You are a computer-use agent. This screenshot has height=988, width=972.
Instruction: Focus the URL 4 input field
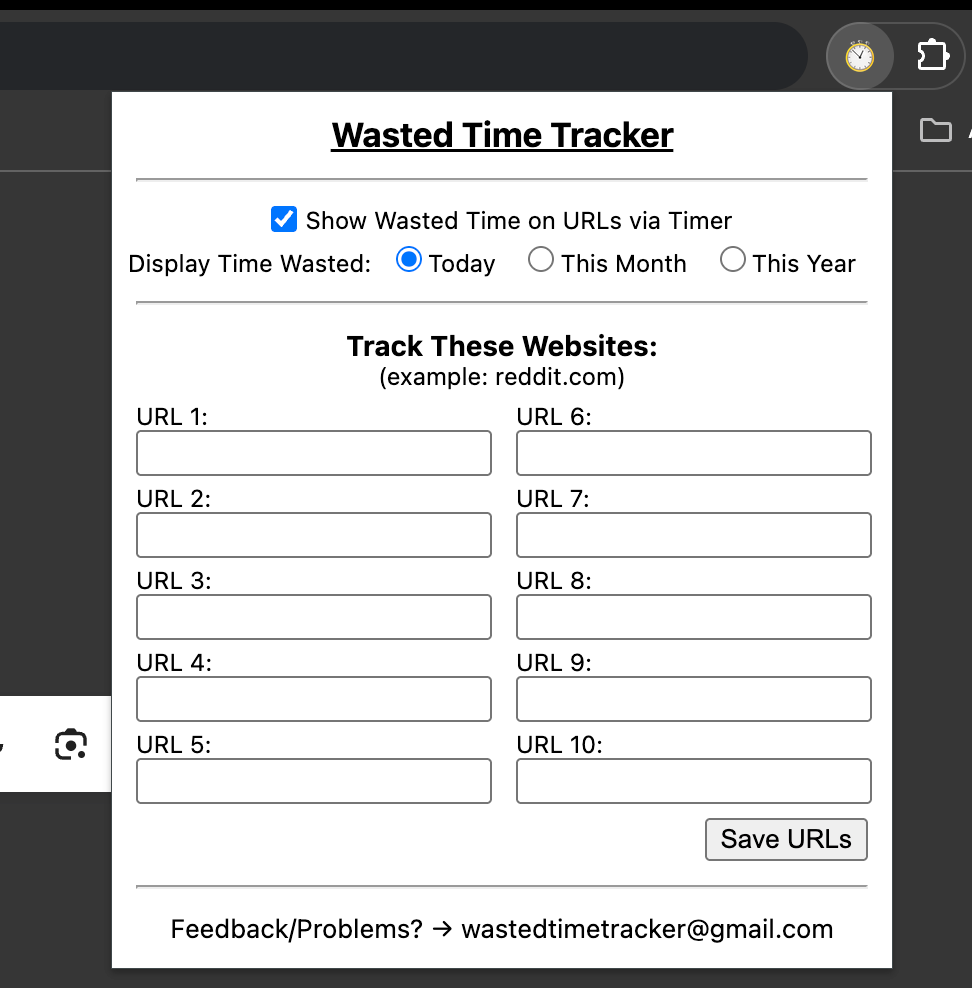coord(314,699)
